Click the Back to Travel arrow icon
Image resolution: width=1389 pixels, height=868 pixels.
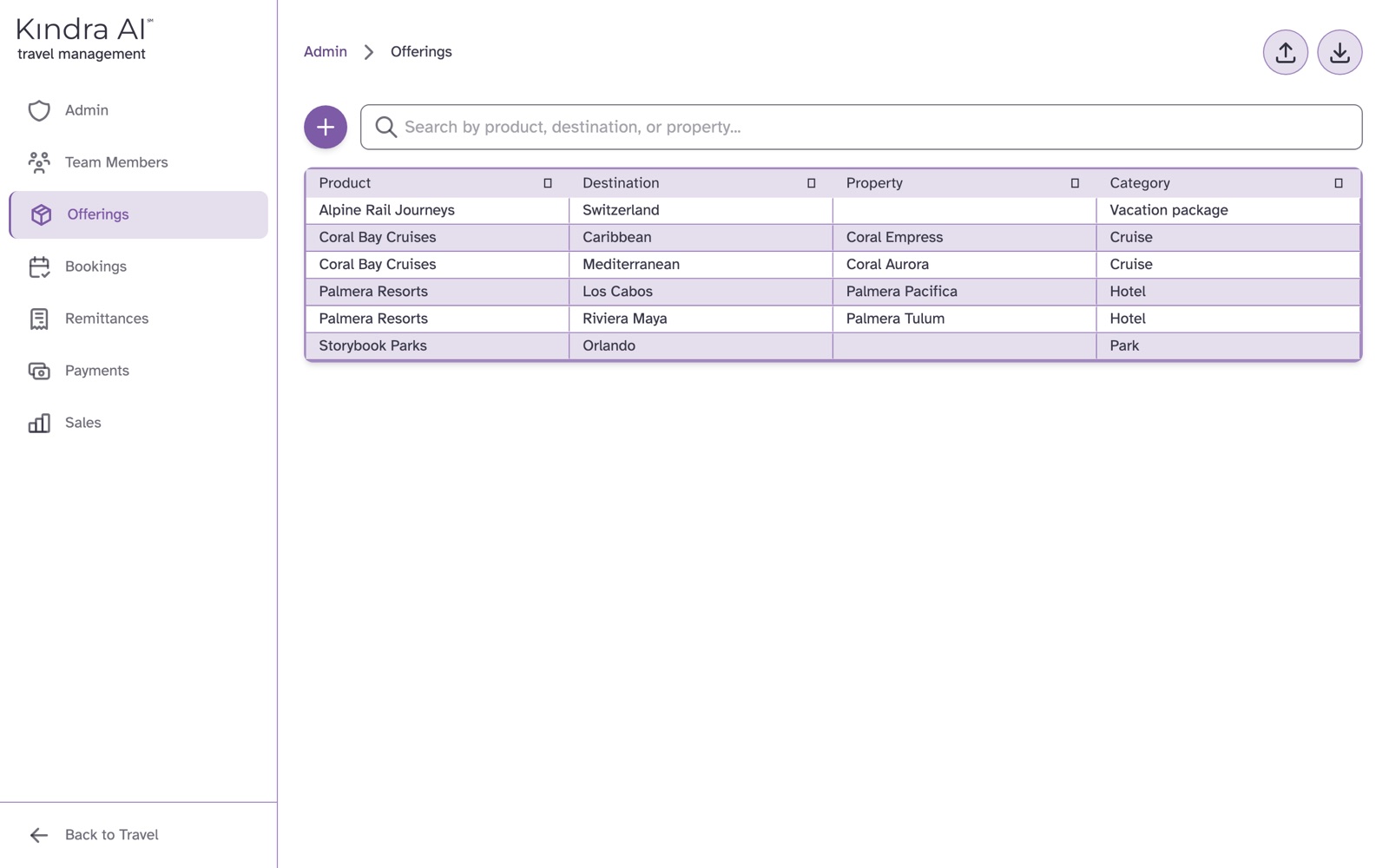39,835
